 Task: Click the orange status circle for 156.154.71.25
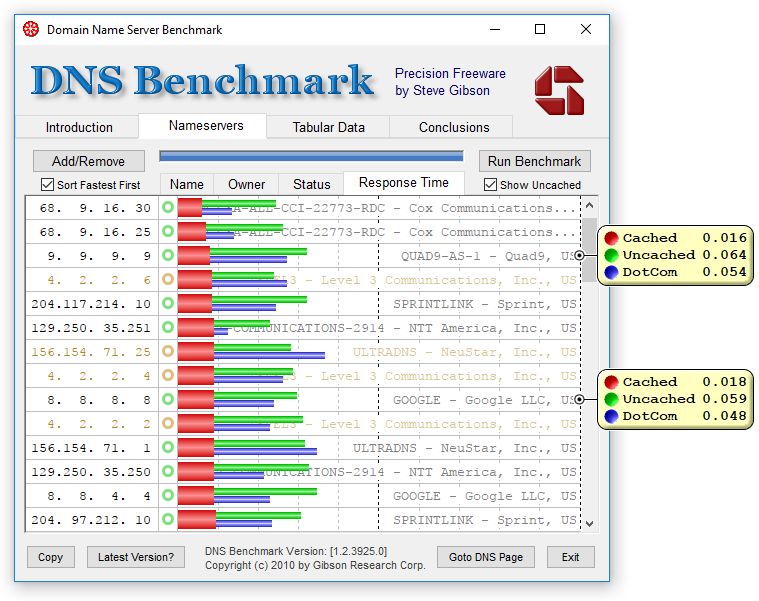point(168,351)
